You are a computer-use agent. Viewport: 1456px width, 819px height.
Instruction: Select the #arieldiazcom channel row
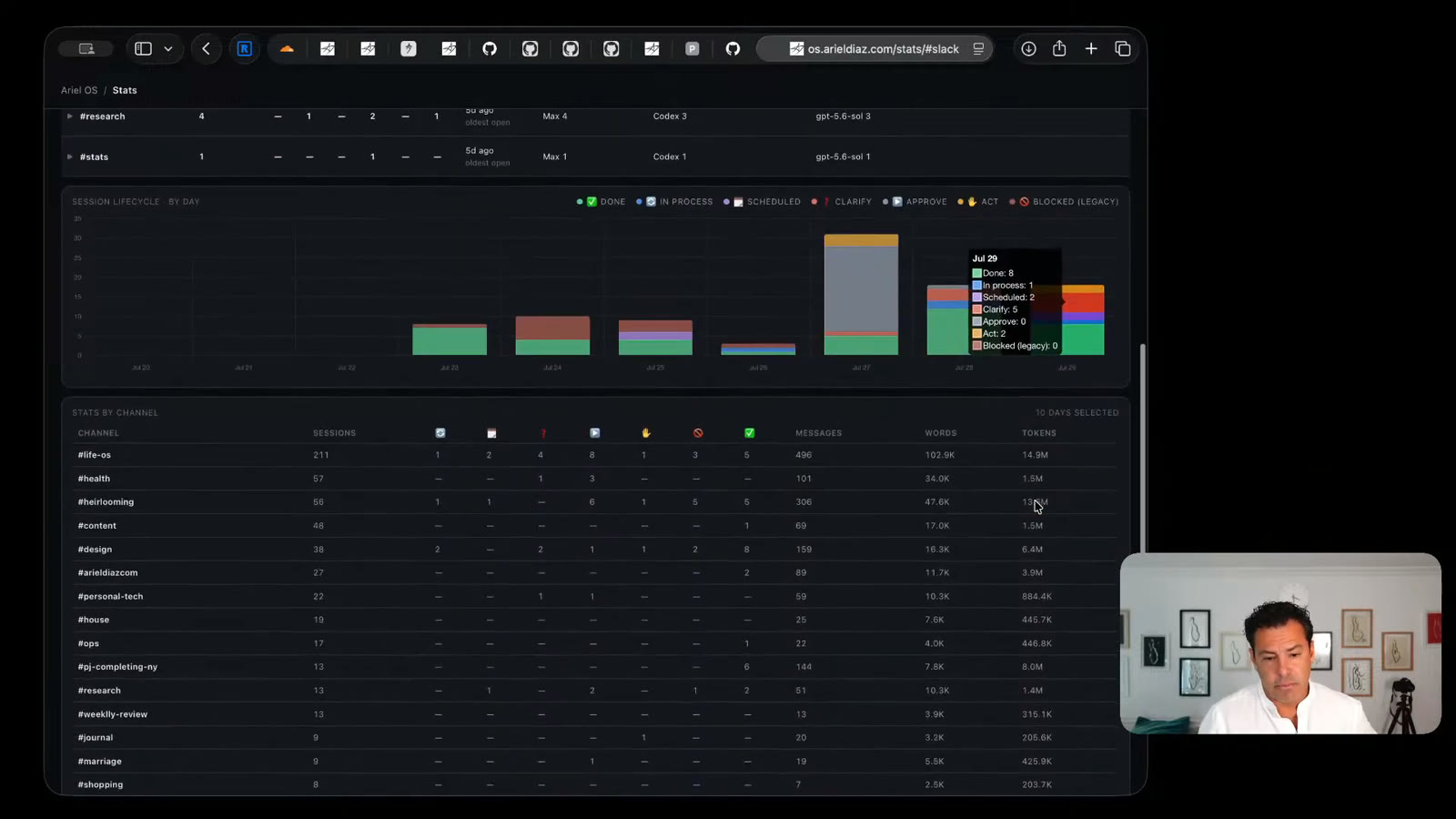tap(596, 573)
